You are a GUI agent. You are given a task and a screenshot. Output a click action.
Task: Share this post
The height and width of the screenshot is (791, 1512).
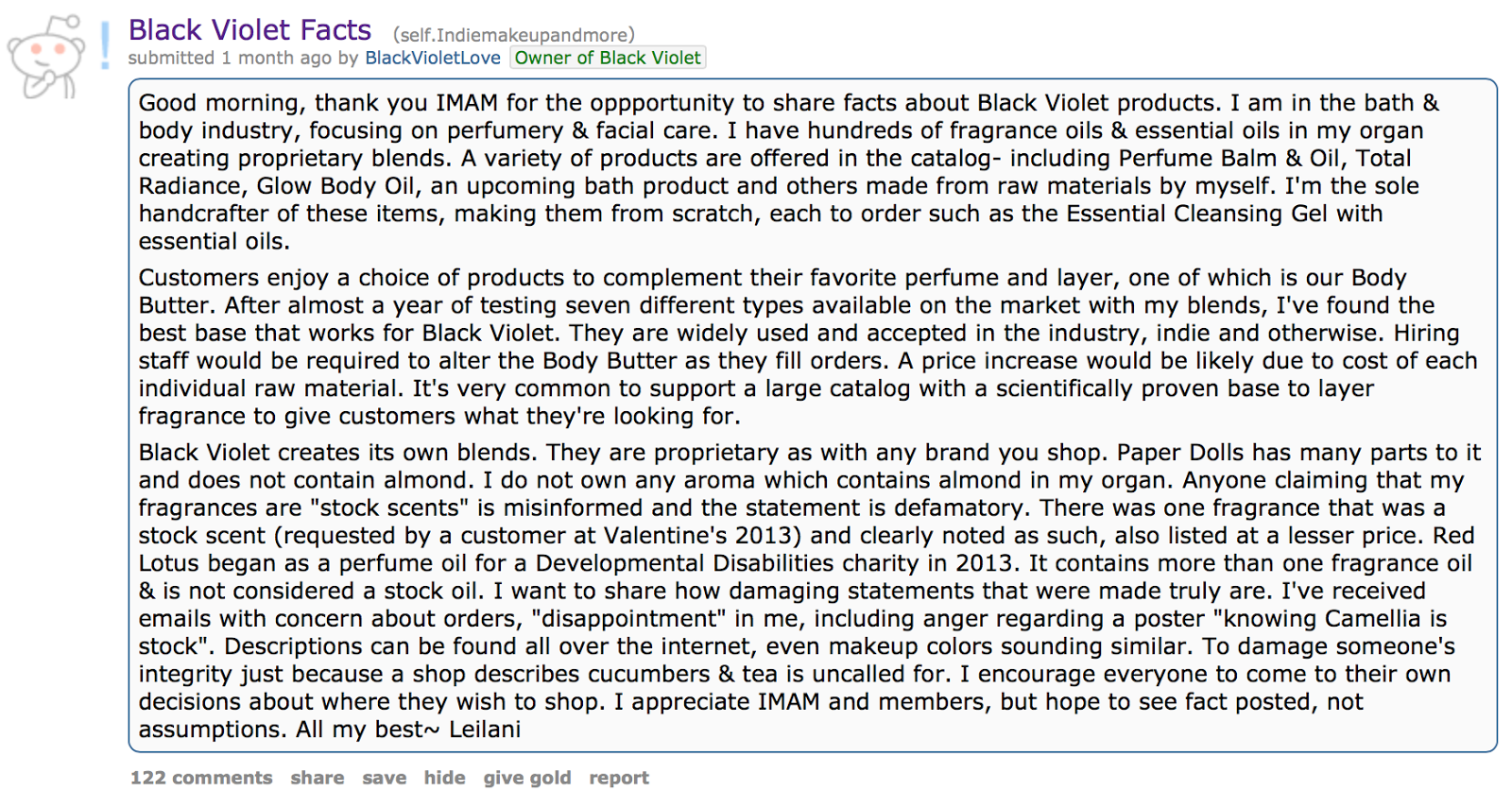[318, 777]
